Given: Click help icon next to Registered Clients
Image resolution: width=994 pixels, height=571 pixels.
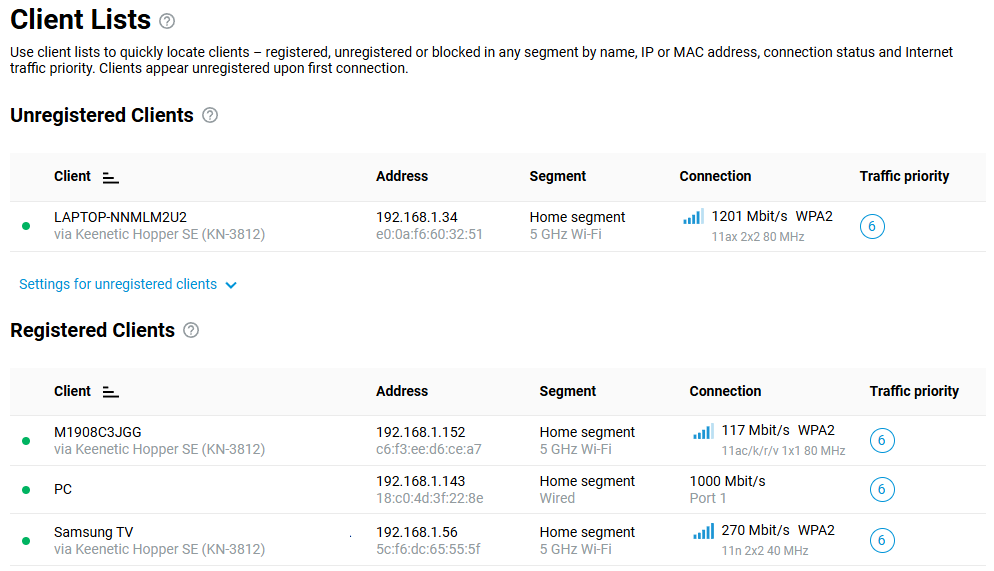Looking at the screenshot, I should [191, 330].
